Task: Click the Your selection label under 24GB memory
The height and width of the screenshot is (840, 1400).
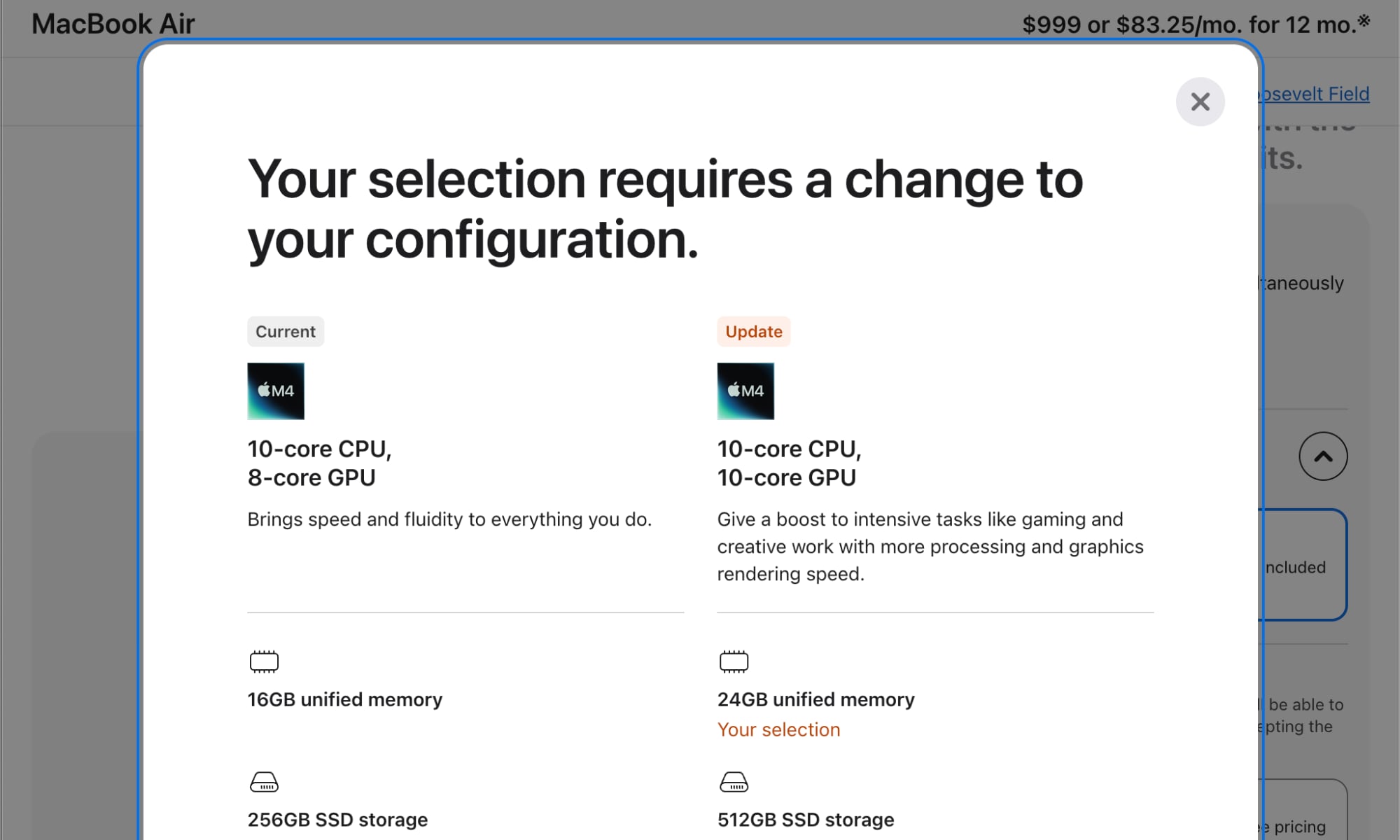Action: click(778, 729)
